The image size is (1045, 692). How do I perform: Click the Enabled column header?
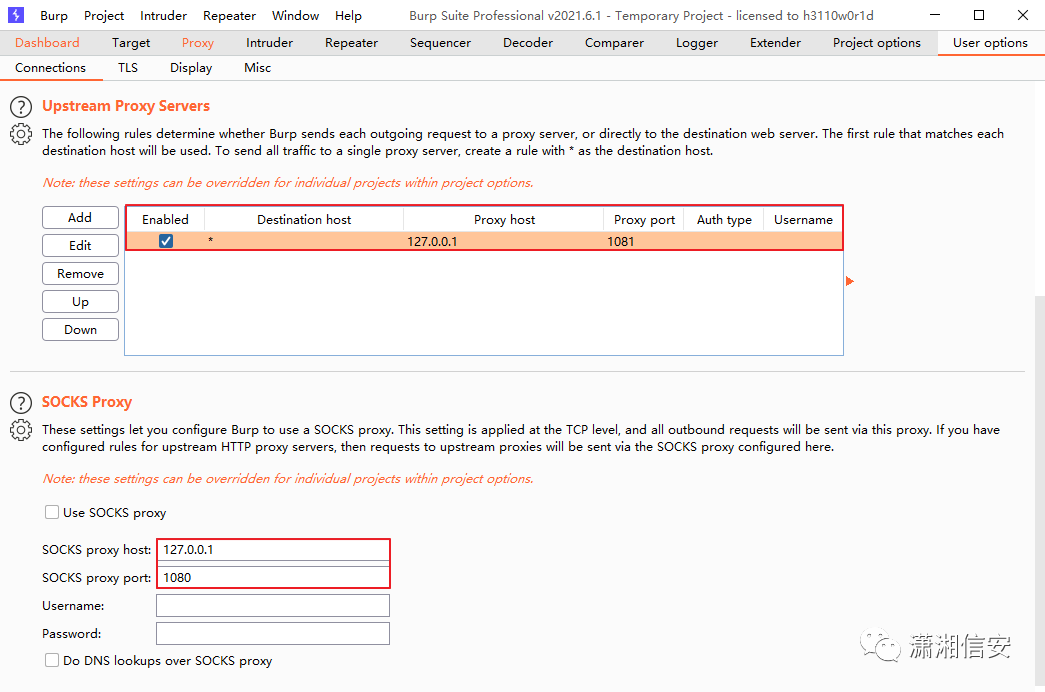click(x=165, y=219)
